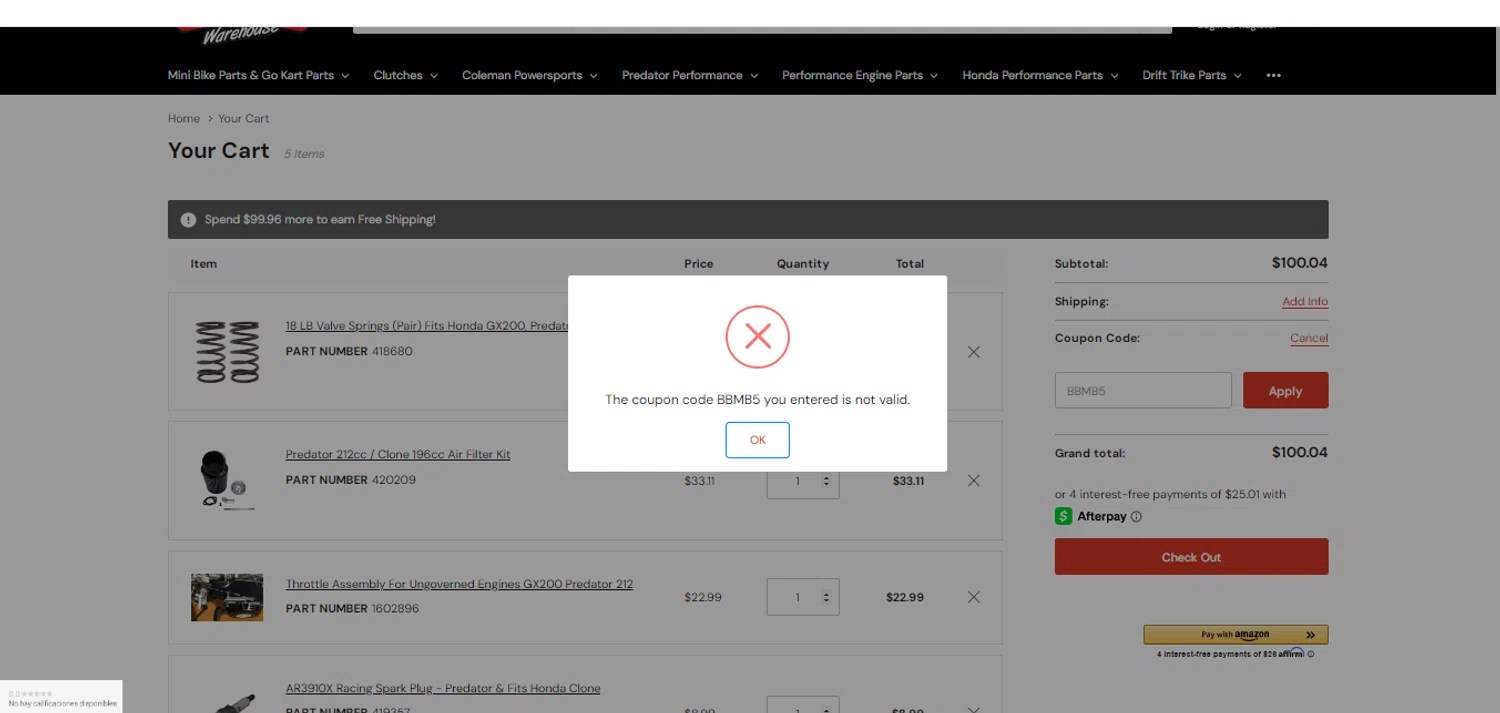This screenshot has width=1500, height=713.
Task: Open Honda Performance Parts menu
Action: [x=1032, y=75]
